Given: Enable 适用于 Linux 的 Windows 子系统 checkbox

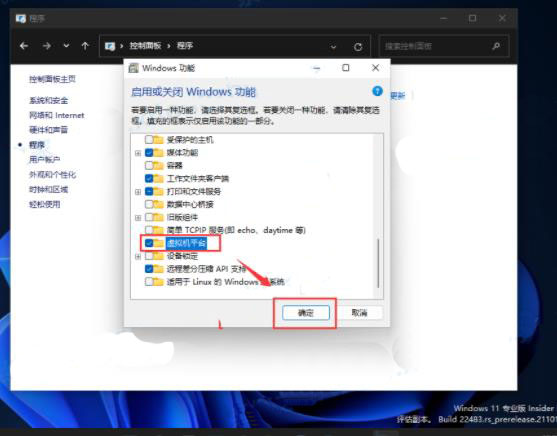Looking at the screenshot, I should point(149,282).
